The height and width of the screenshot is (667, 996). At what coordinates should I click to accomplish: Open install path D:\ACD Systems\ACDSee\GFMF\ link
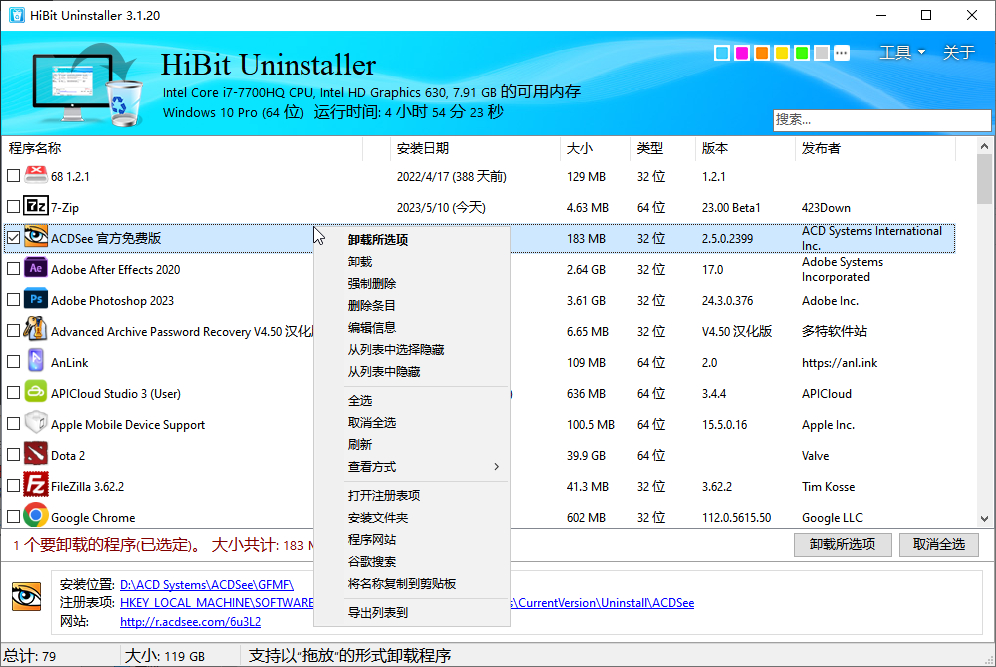tap(206, 584)
